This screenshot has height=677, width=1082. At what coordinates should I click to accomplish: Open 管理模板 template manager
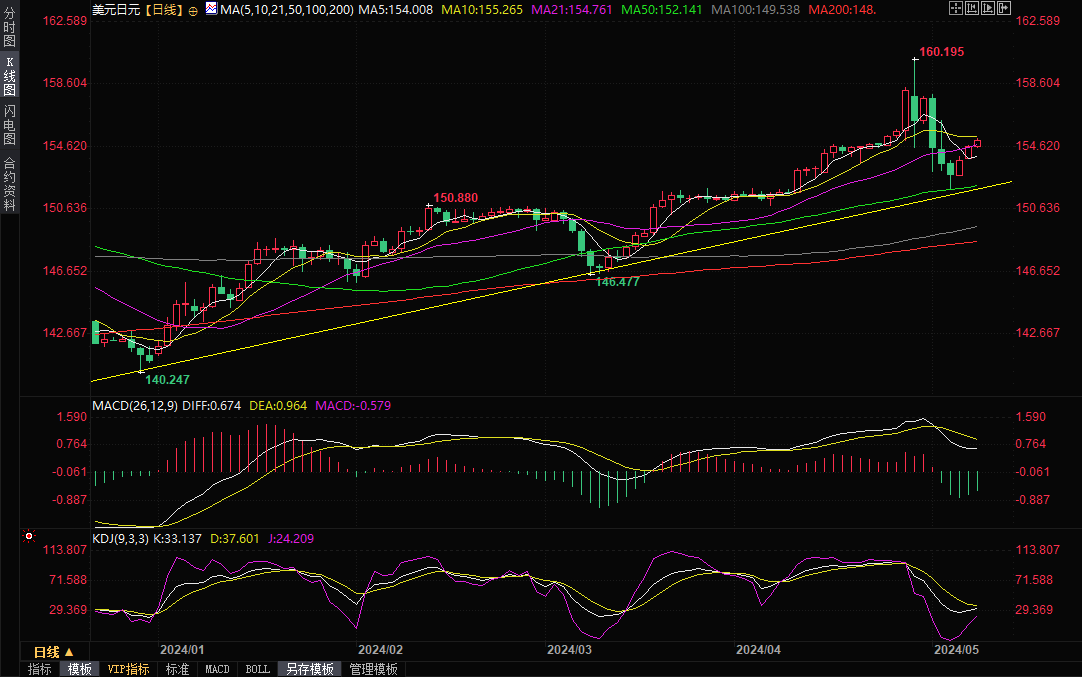coord(373,669)
